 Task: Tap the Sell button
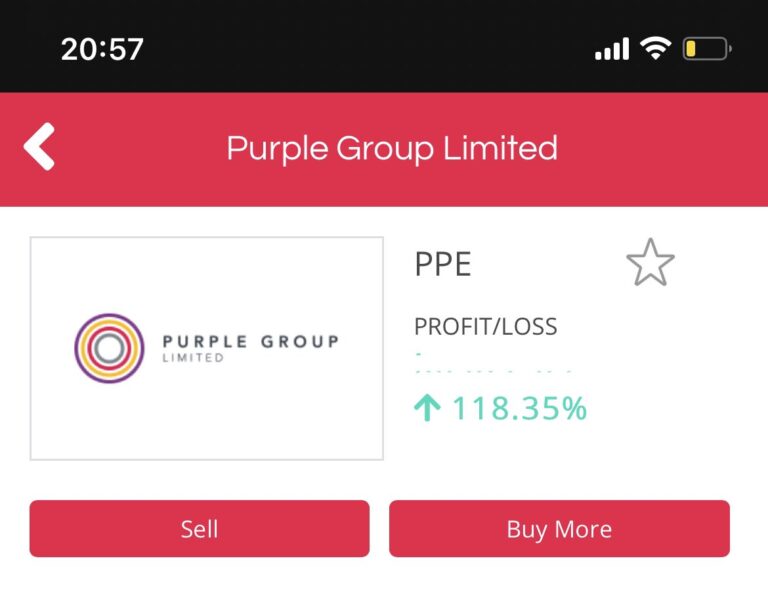pos(199,528)
